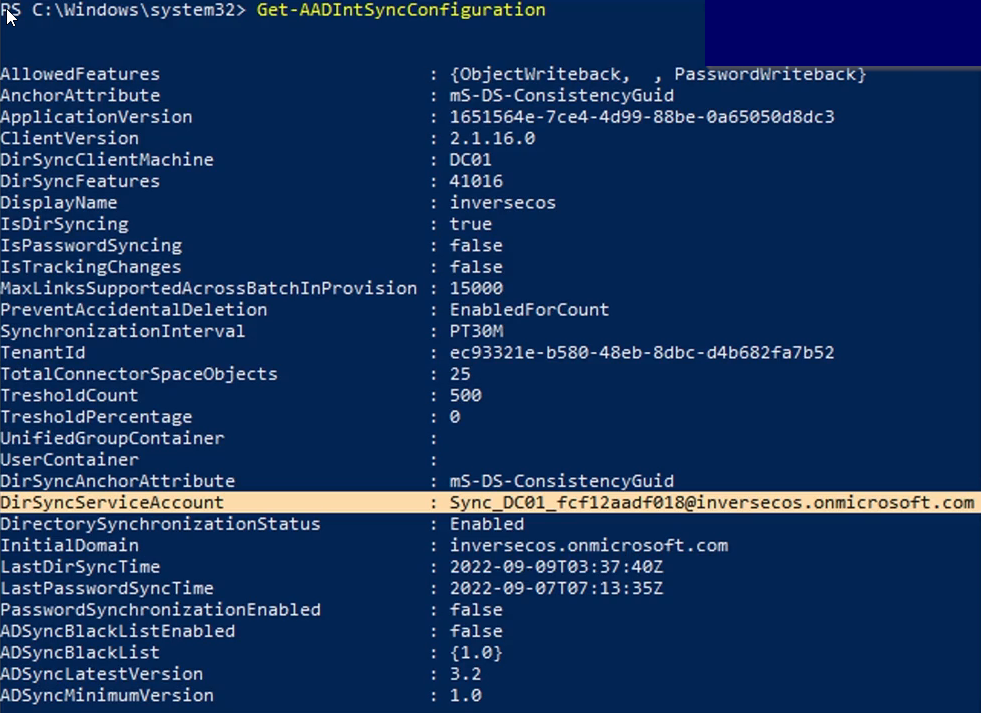
Task: Click the TenantId GUID value
Action: (641, 353)
